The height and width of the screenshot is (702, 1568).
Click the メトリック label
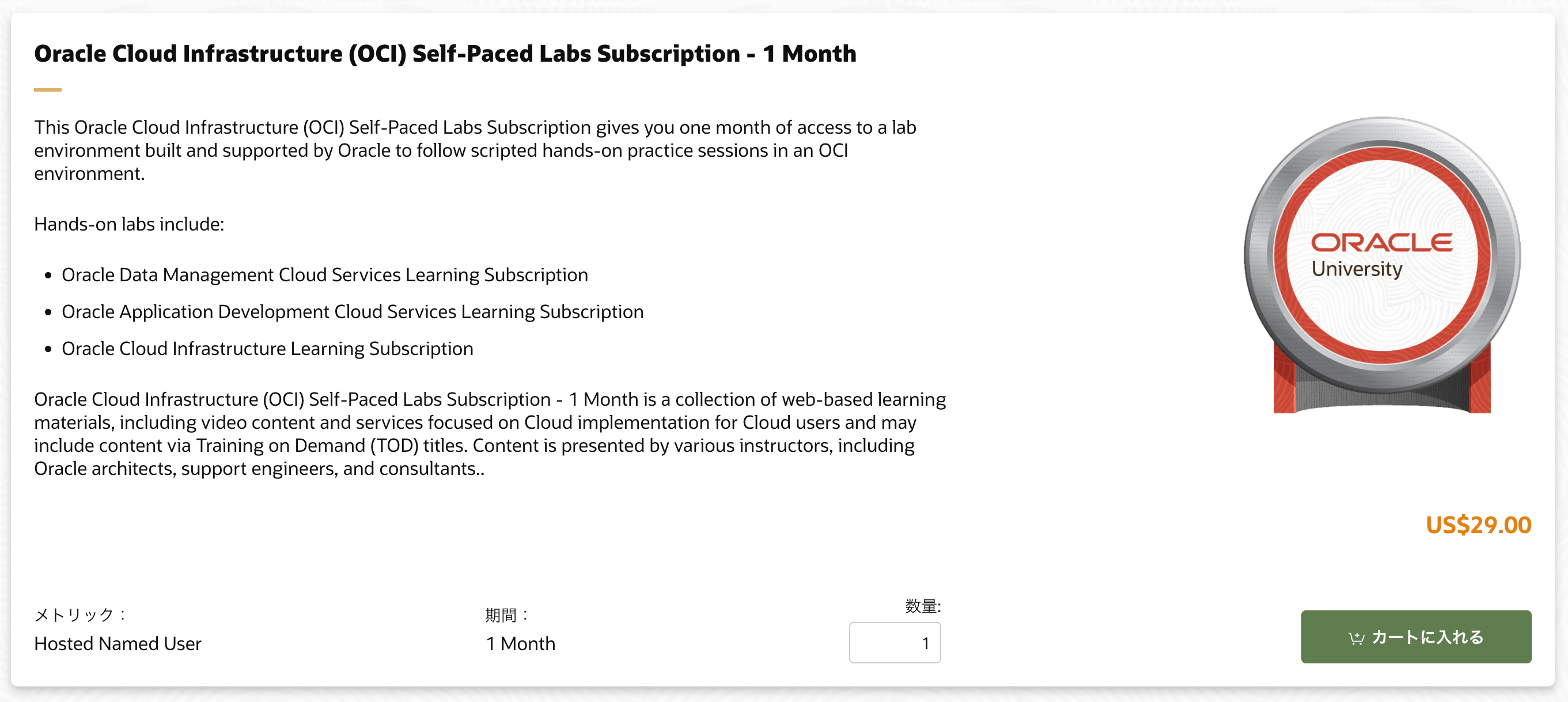pos(79,615)
